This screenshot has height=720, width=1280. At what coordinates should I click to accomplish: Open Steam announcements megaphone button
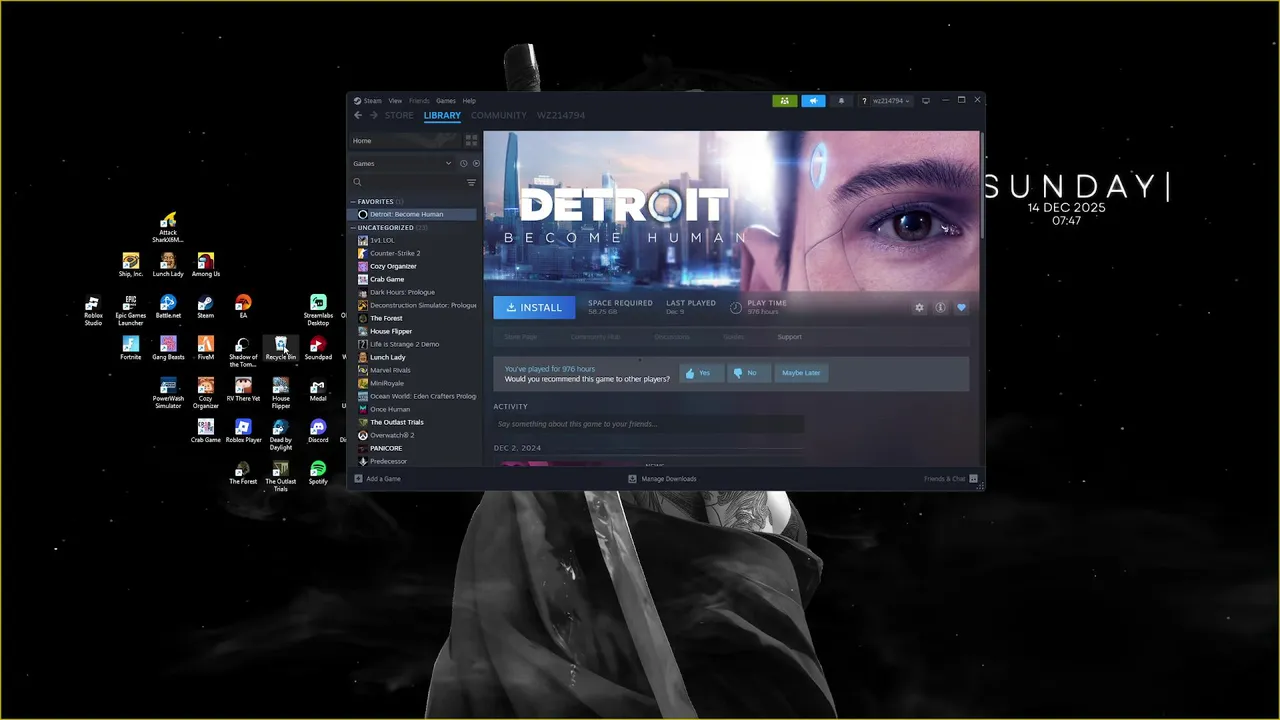(813, 101)
